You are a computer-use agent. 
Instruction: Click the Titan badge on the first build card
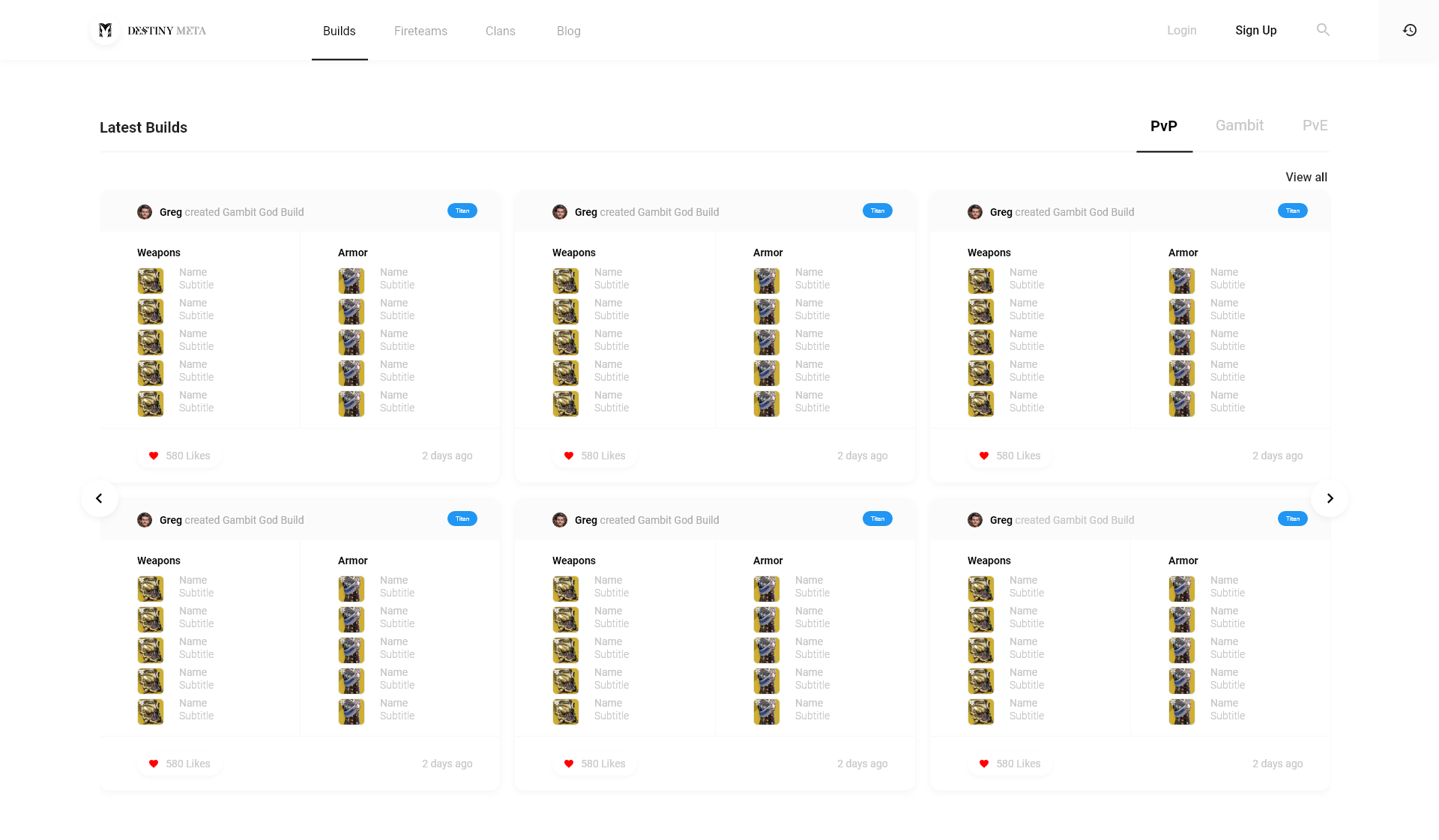point(462,211)
